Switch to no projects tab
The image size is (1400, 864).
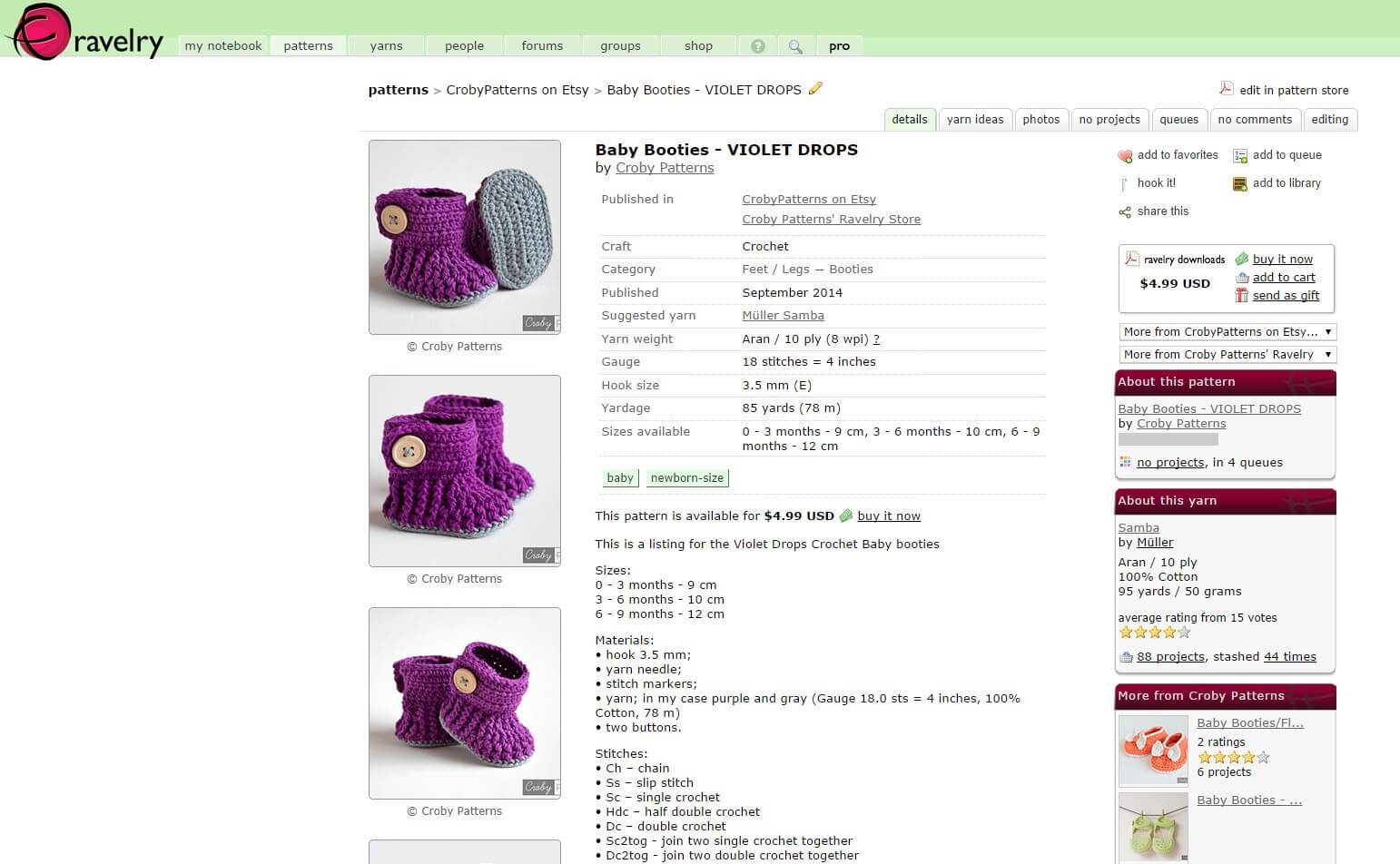point(1109,120)
